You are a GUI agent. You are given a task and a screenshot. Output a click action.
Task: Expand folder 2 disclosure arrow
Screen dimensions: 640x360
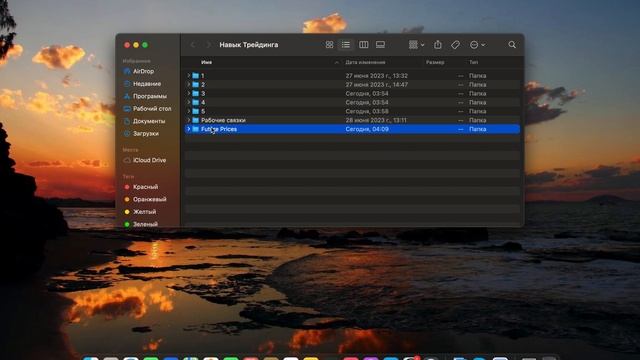tap(189, 84)
